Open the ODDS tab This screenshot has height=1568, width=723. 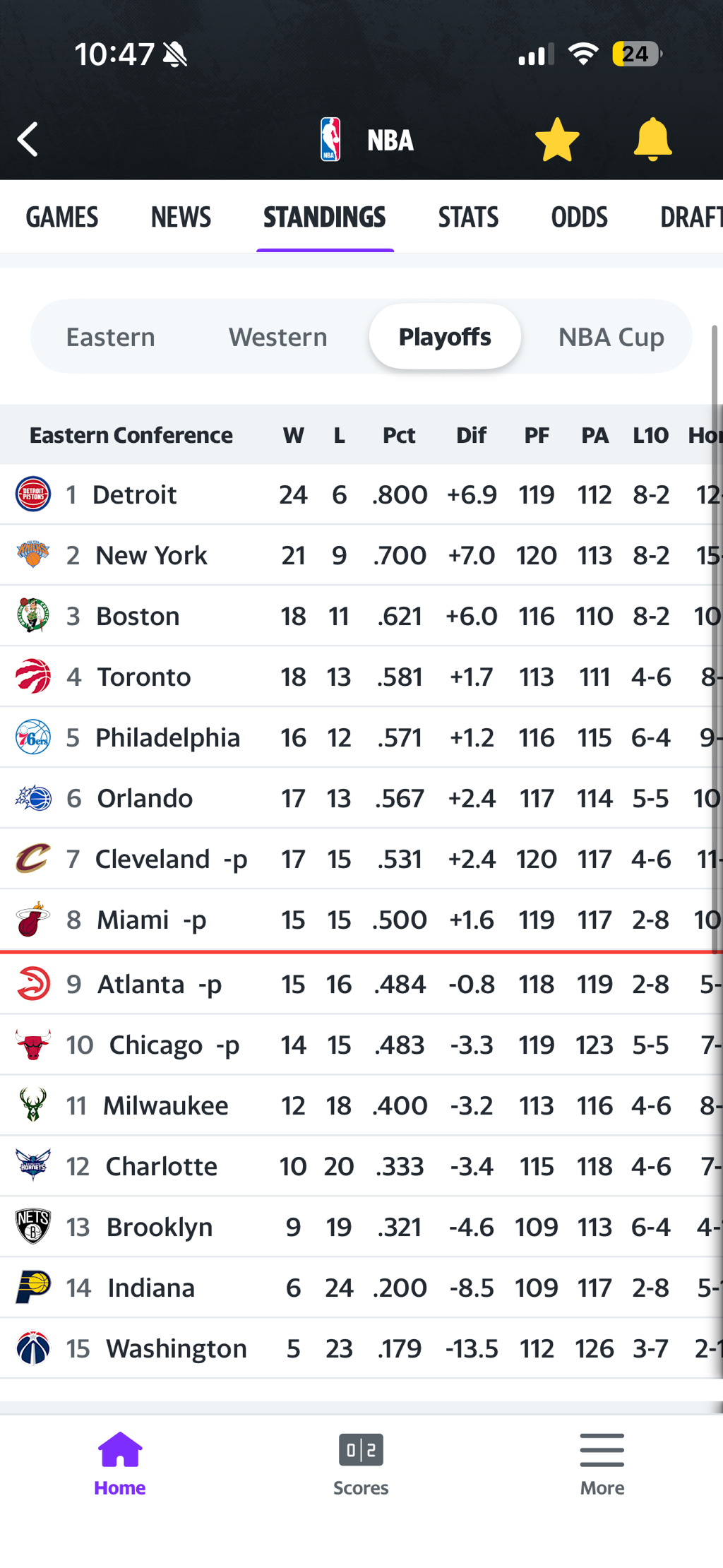579,217
